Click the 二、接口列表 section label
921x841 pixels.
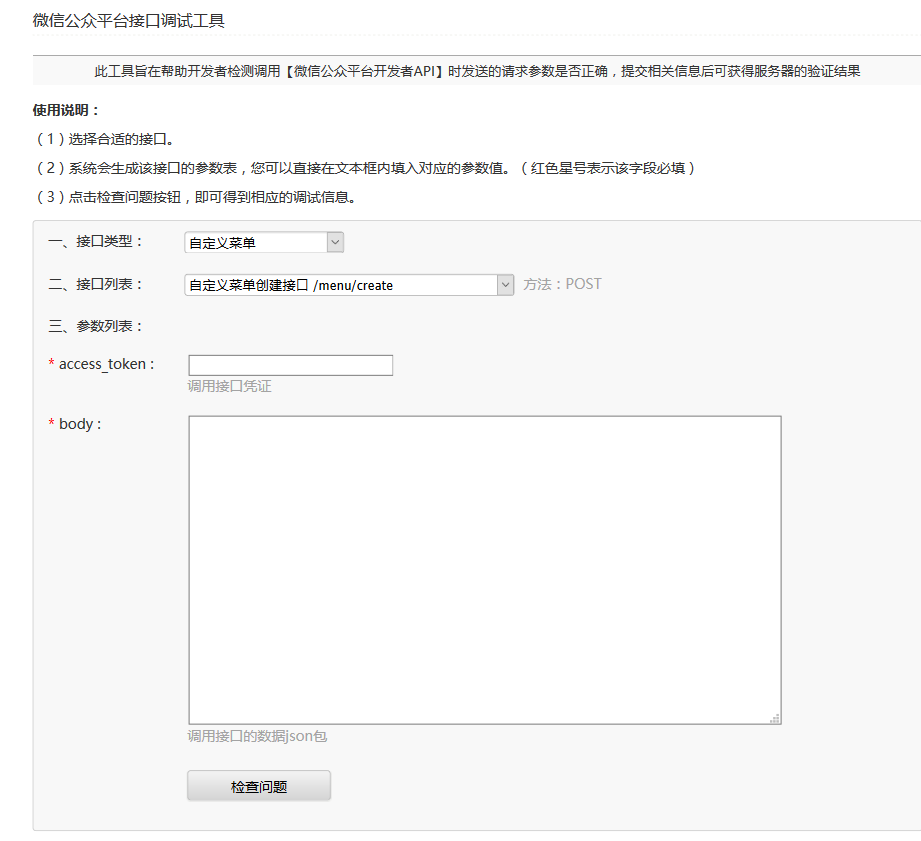96,284
